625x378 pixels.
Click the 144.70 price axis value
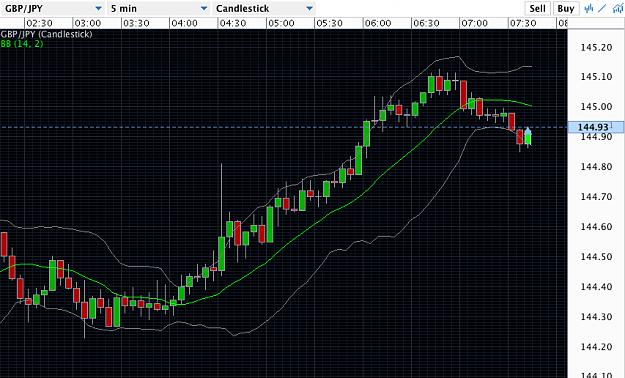click(596, 197)
